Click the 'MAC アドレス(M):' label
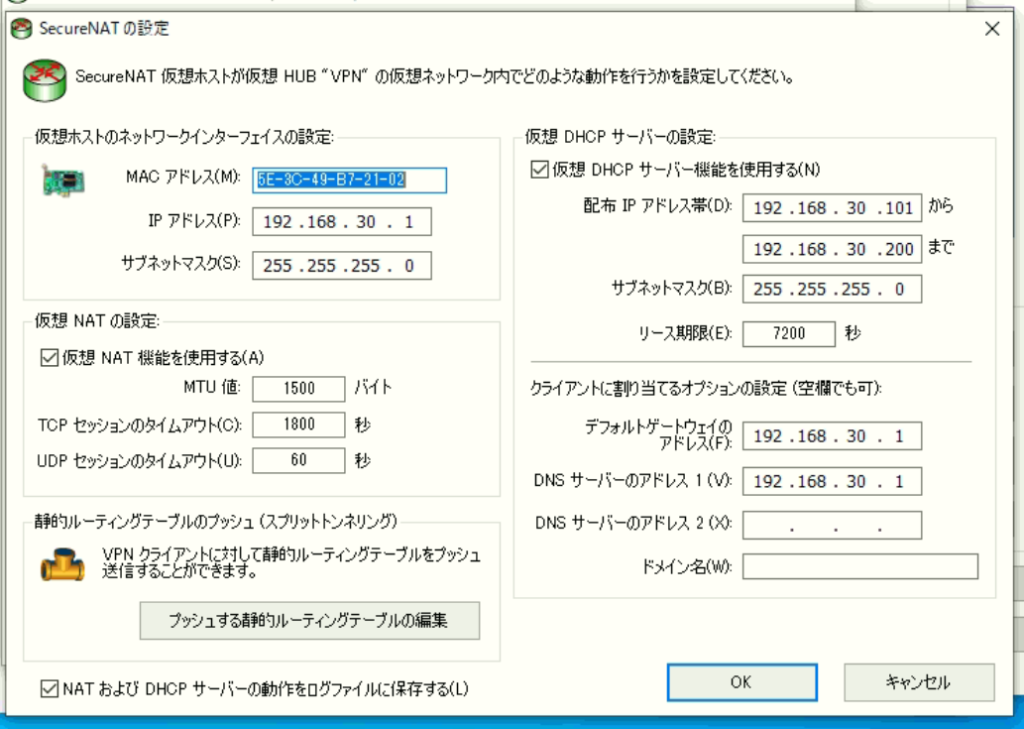Screen dimensions: 1024x729 click(184, 177)
